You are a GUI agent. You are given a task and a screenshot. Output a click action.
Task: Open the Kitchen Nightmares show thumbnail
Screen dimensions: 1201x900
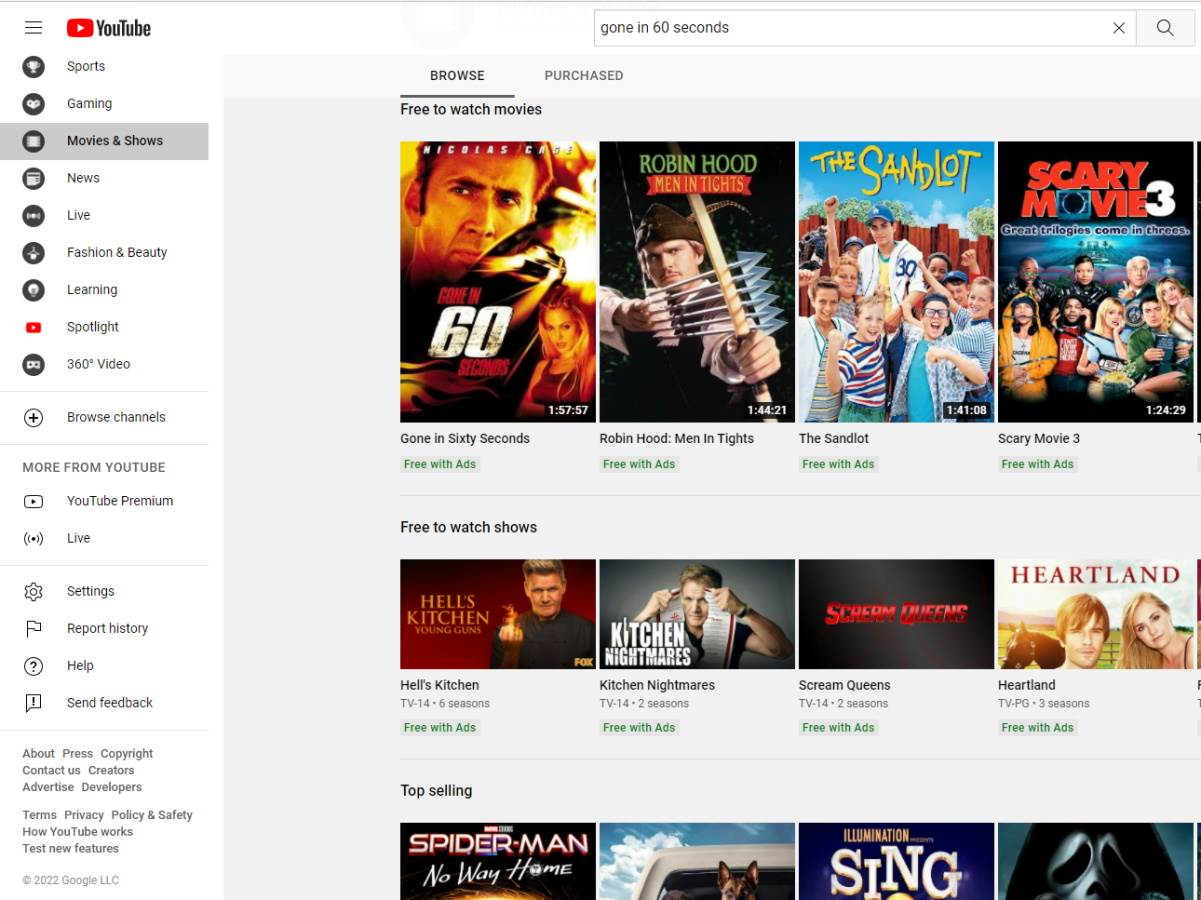point(697,614)
